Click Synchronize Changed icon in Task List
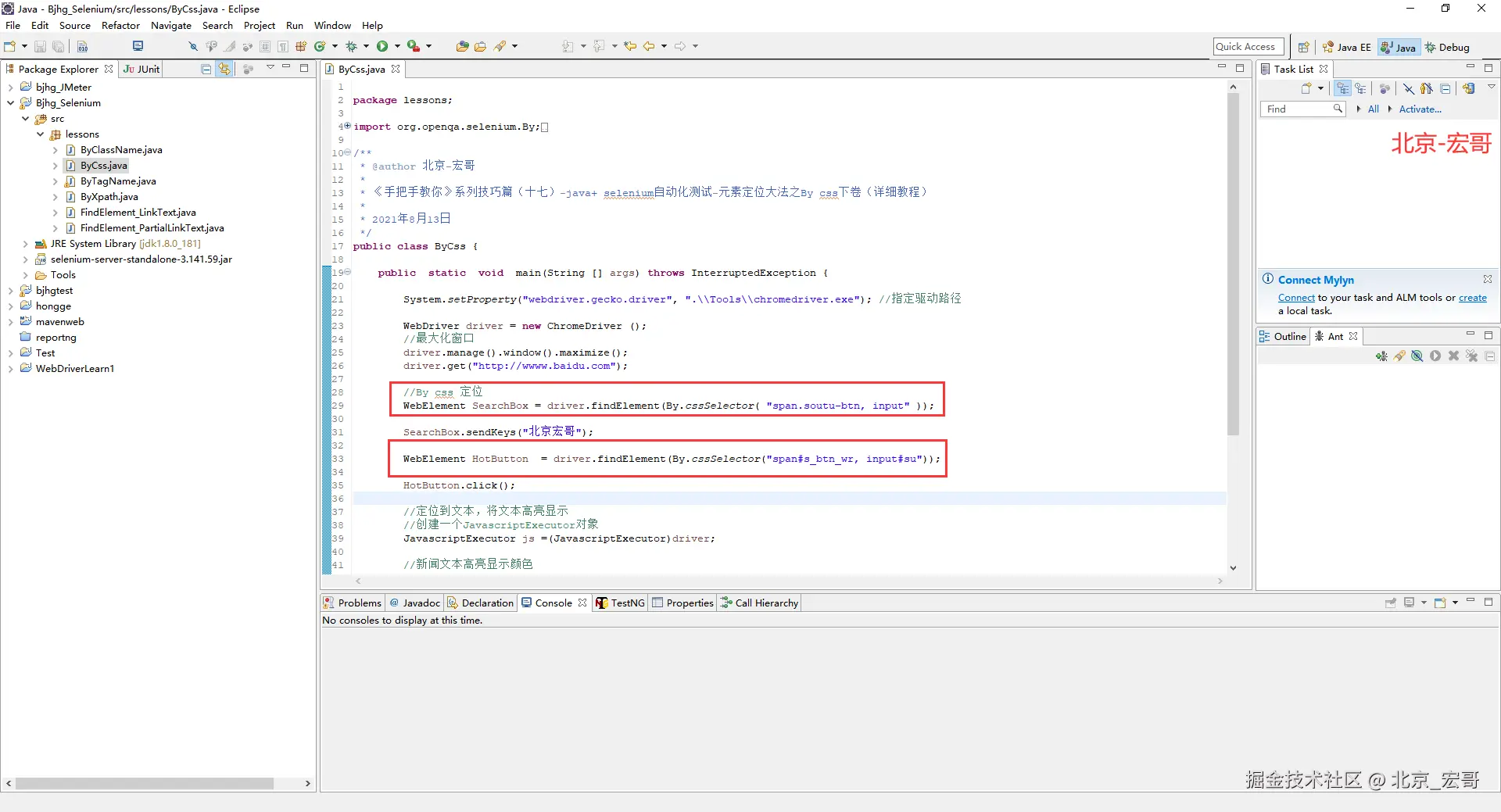This screenshot has width=1501, height=812. pos(1469,88)
